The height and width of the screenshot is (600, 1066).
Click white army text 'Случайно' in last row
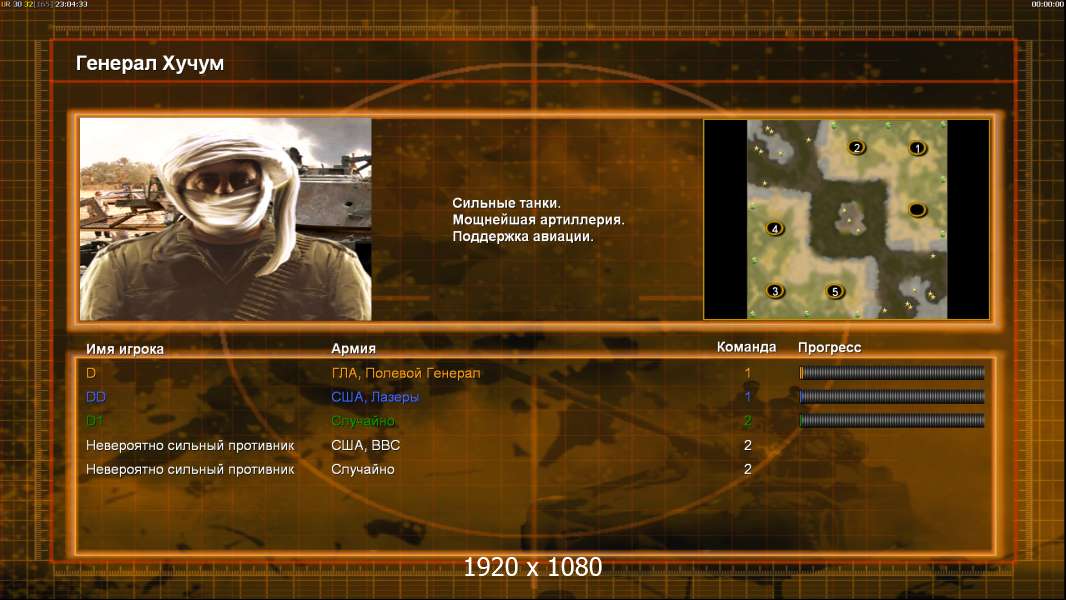point(363,470)
